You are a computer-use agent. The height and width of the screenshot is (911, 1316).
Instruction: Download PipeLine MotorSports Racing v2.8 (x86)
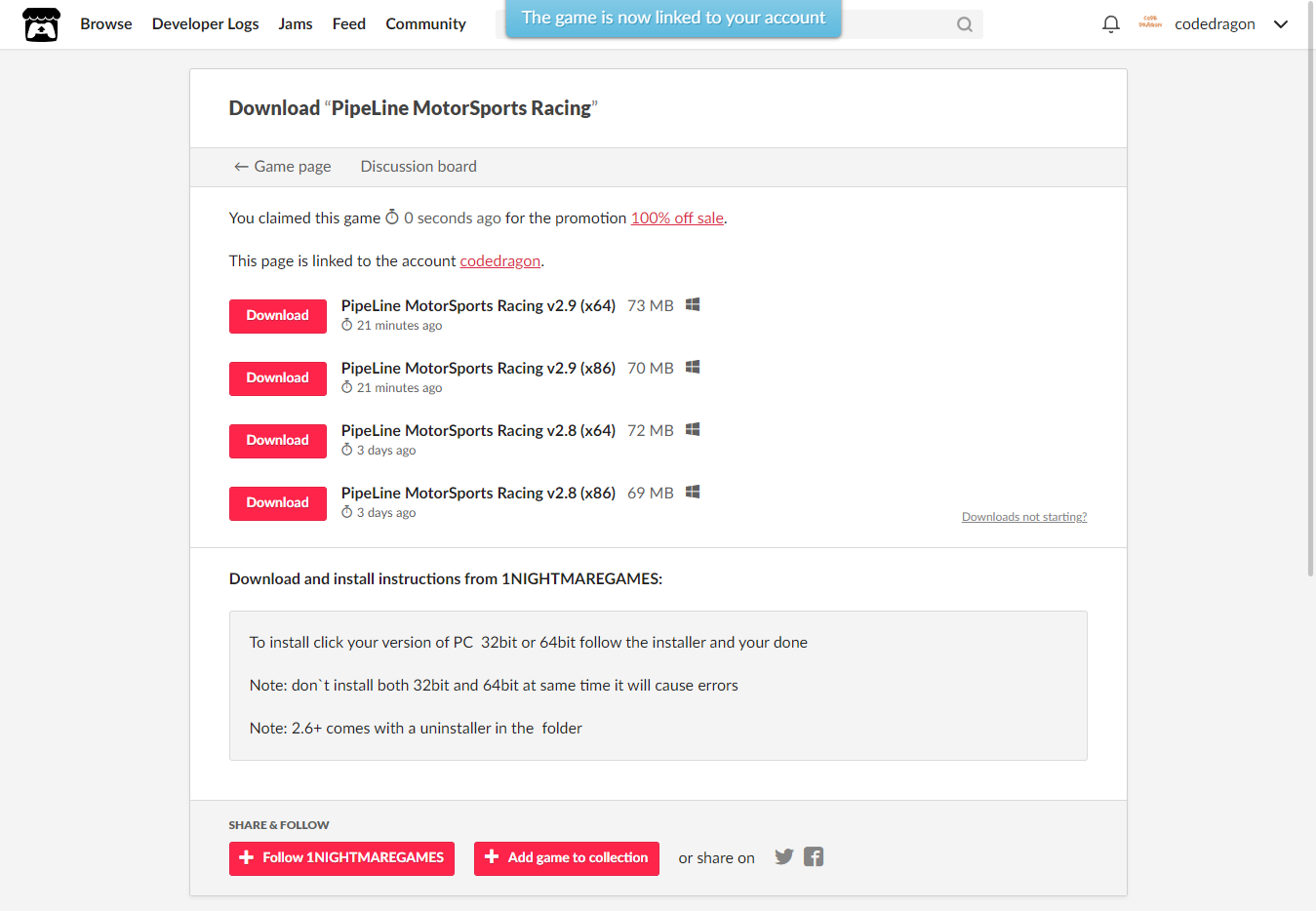pos(278,503)
